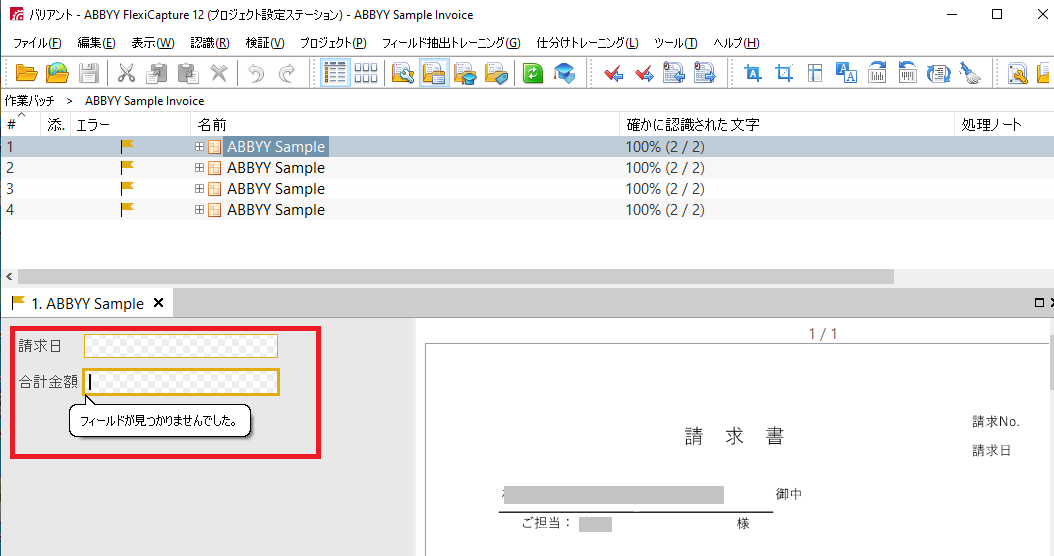Select the text area 'A' frame tool
This screenshot has width=1054, height=556.
[753, 73]
